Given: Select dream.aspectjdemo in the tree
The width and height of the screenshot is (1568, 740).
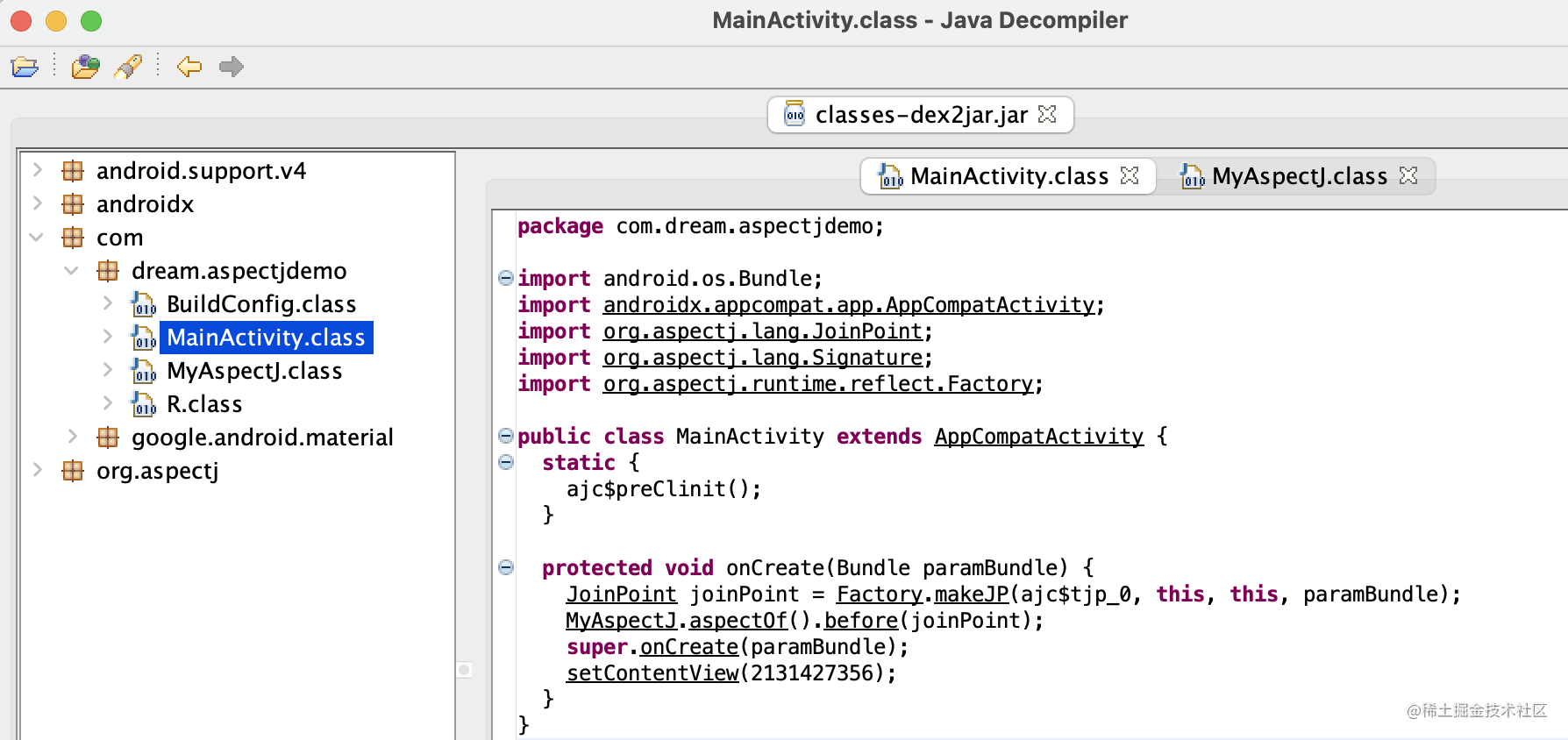Looking at the screenshot, I should (239, 271).
